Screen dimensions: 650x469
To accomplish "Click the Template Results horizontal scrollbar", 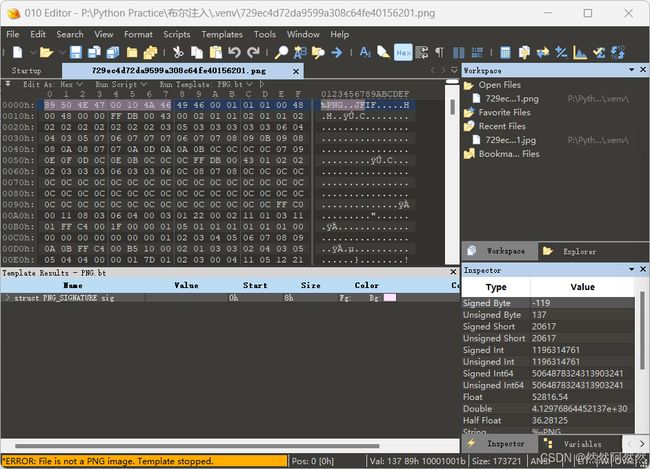I will (197, 446).
